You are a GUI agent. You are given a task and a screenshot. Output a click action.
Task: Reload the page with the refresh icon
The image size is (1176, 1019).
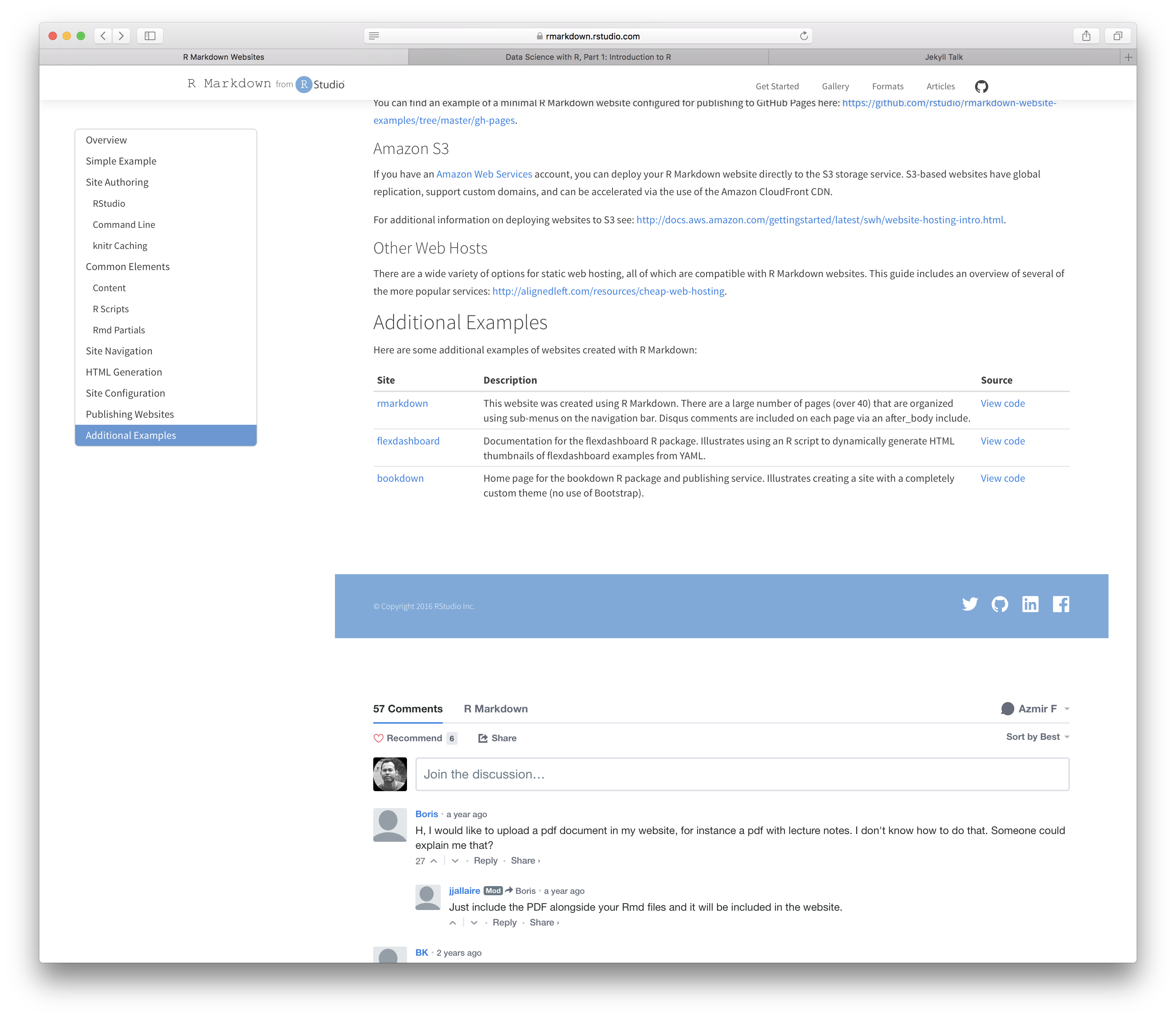[803, 36]
